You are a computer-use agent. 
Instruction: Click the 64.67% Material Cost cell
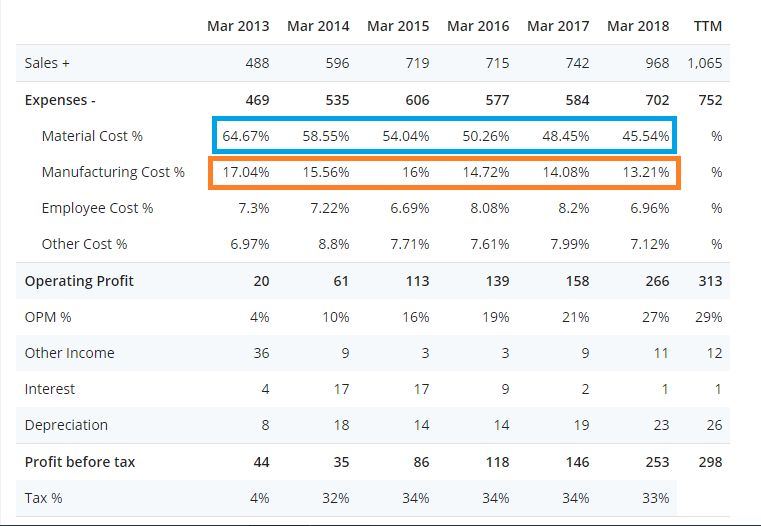pyautogui.click(x=246, y=136)
